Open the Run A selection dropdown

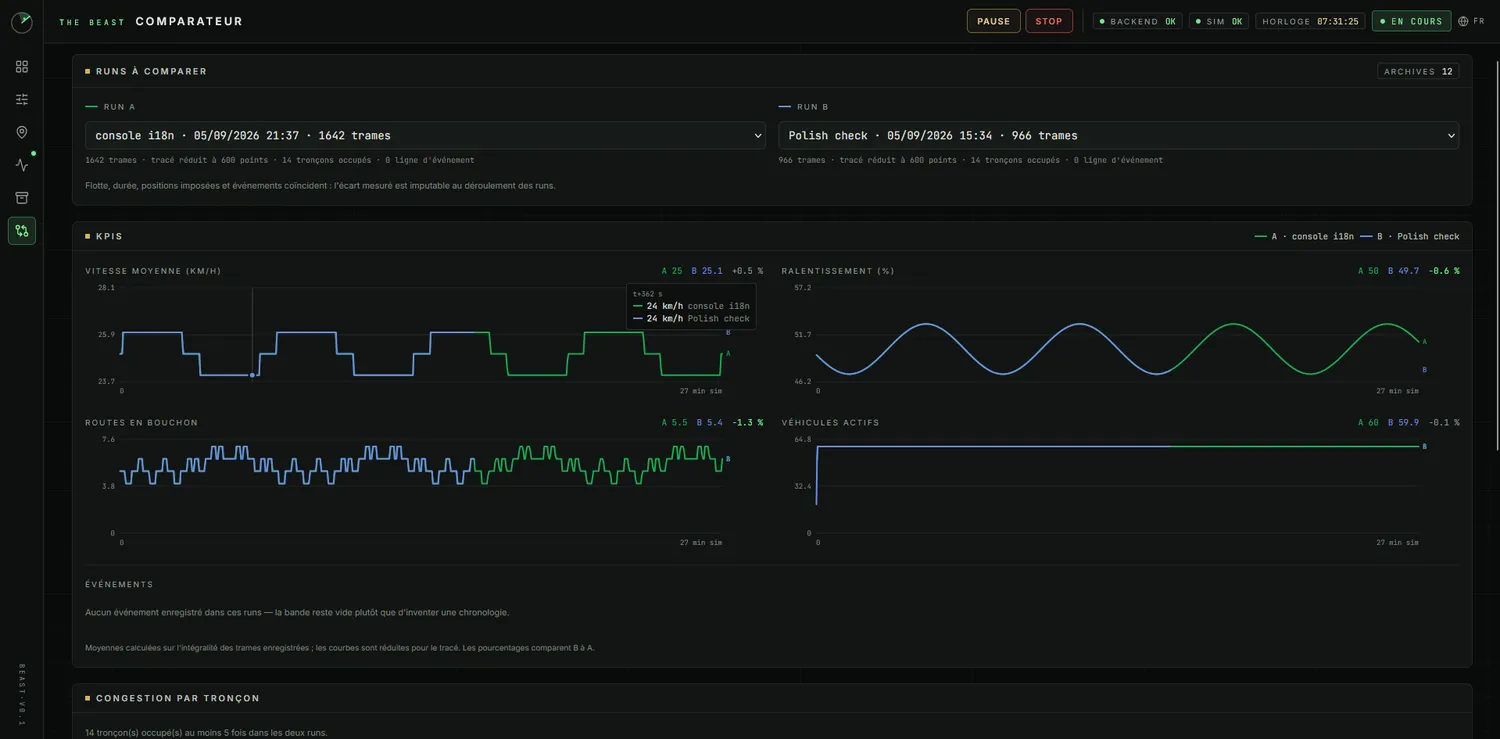point(425,135)
